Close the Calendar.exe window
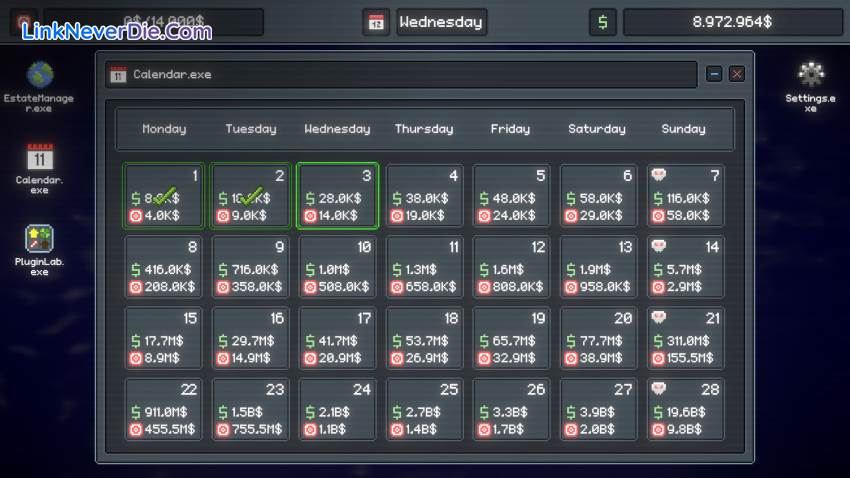The image size is (850, 478). (x=736, y=74)
